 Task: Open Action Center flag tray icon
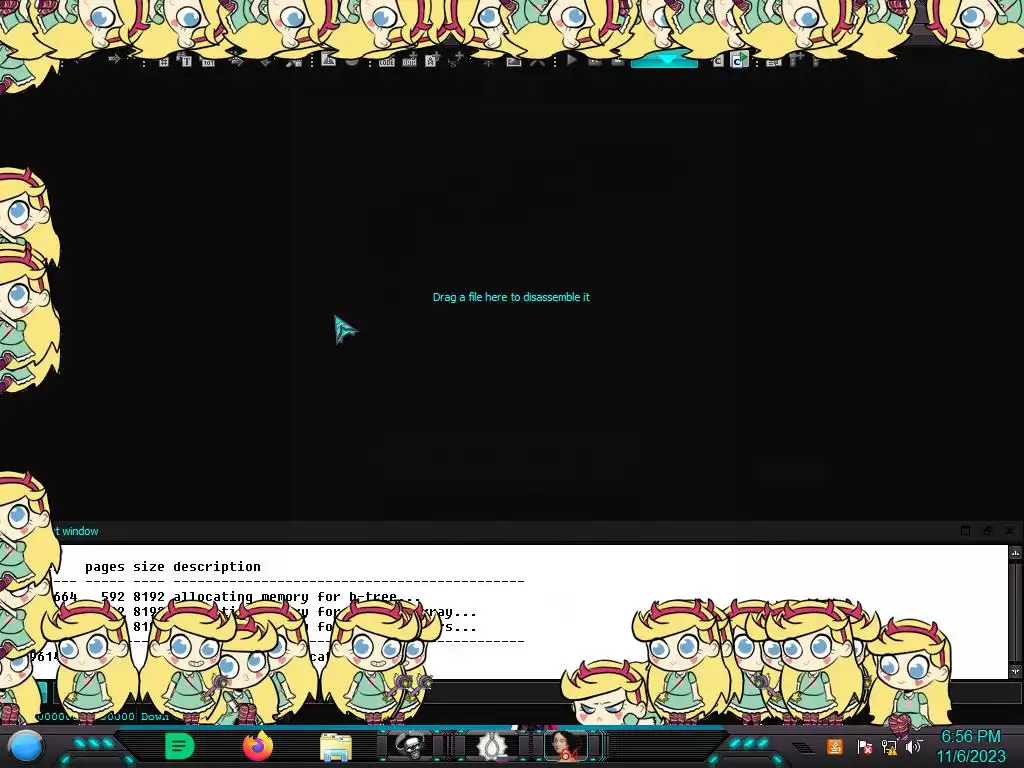(x=864, y=747)
